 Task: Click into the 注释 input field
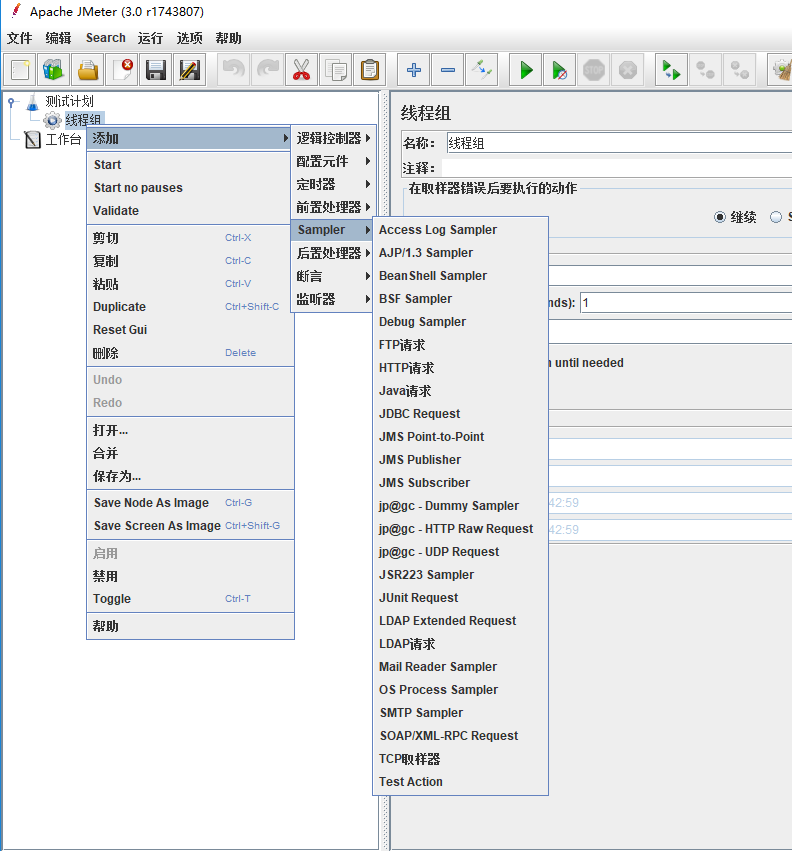point(617,168)
